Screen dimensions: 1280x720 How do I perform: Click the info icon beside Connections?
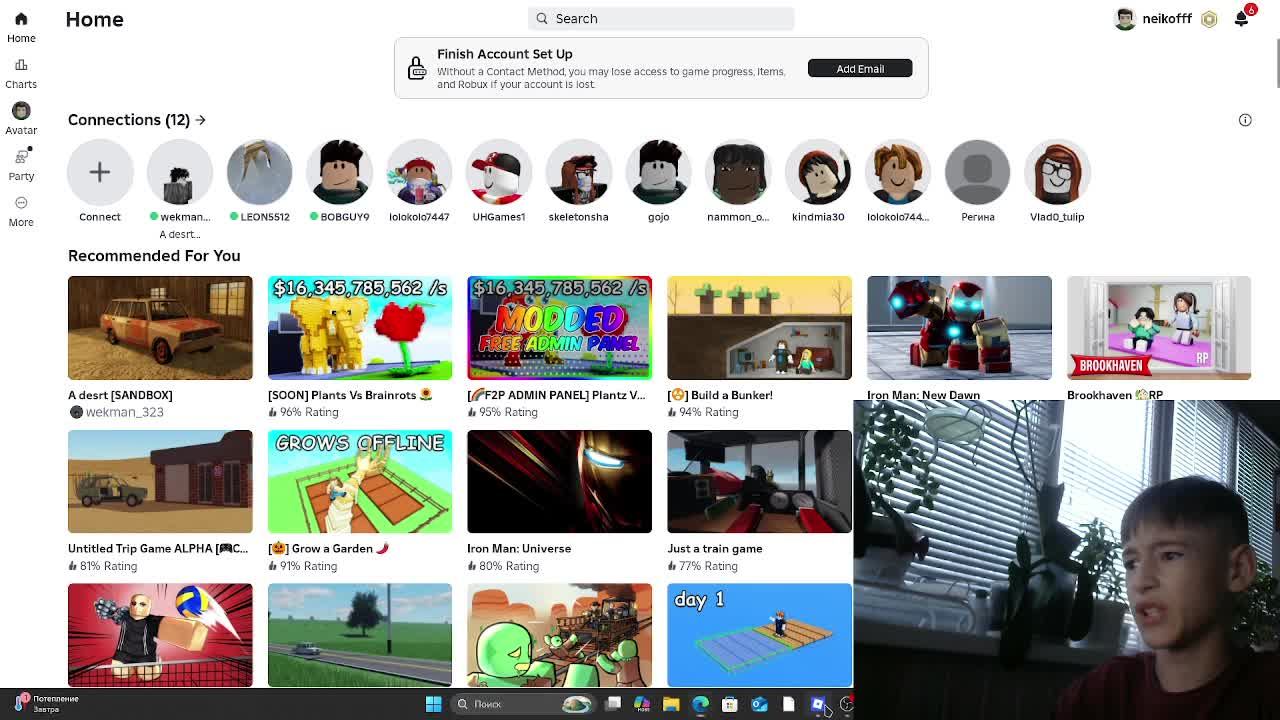pos(1245,120)
